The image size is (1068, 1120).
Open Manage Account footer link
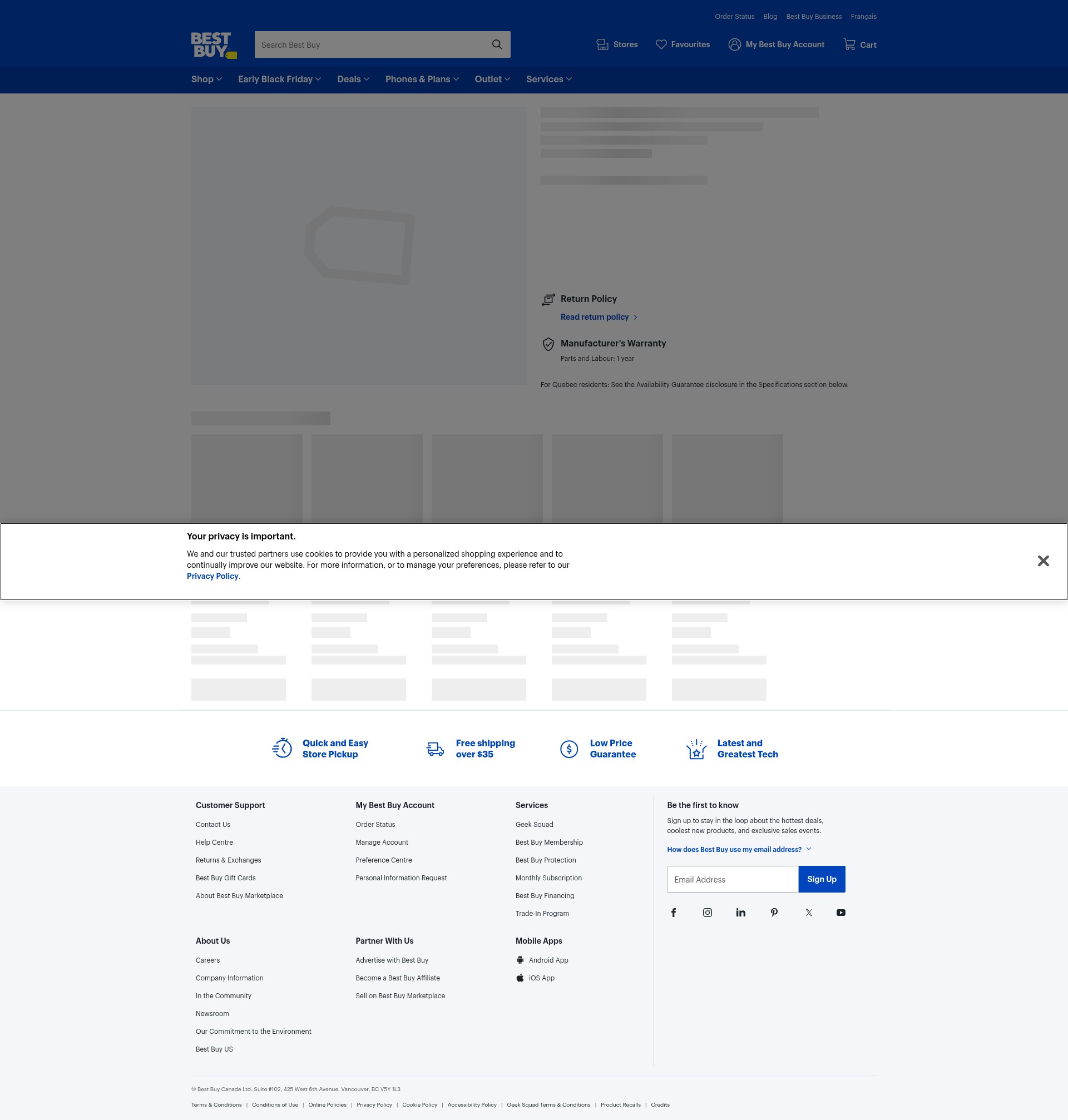pos(382,843)
